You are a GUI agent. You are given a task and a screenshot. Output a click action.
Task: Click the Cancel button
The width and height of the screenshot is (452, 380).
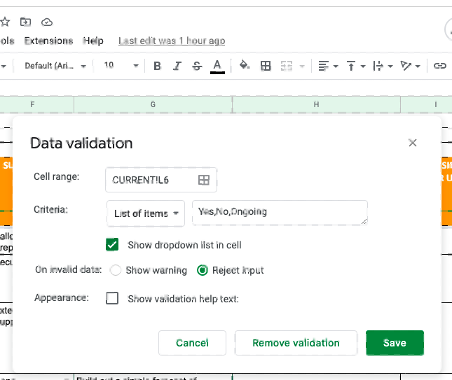click(x=192, y=343)
